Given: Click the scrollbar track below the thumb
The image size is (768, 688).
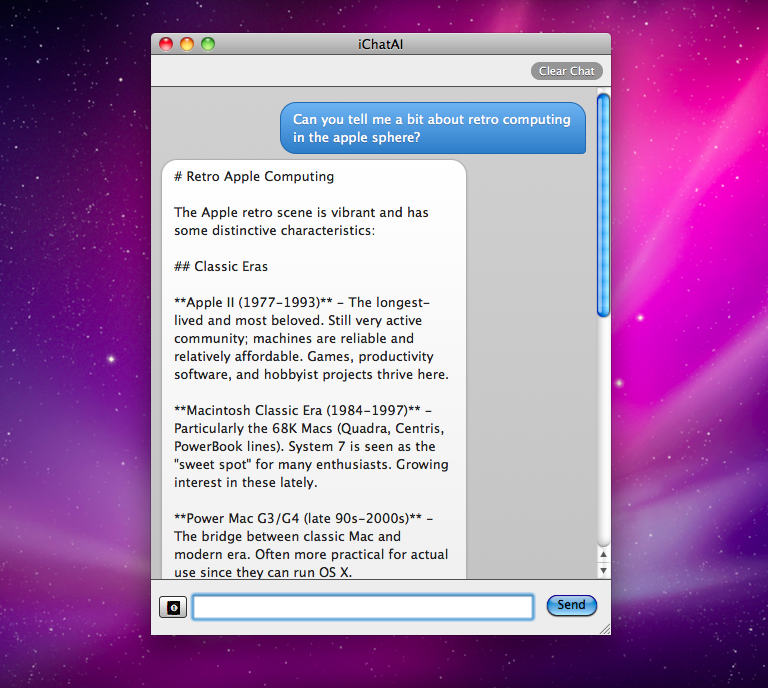Looking at the screenshot, I should [603, 431].
